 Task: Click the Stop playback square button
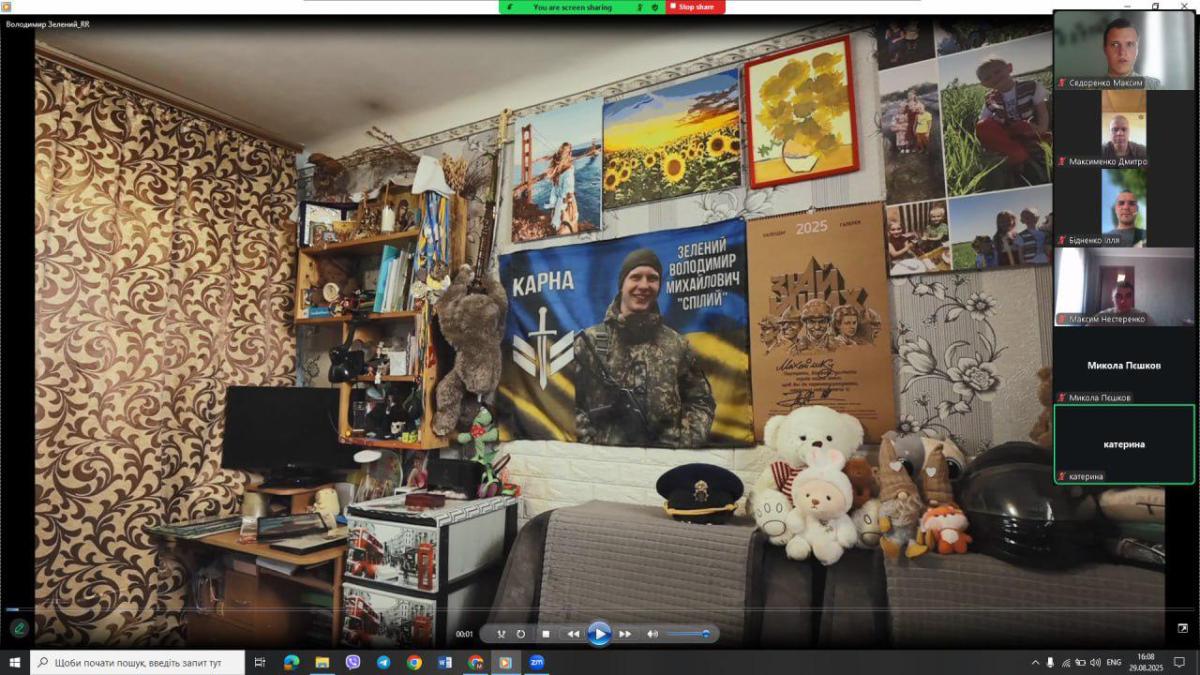(546, 634)
